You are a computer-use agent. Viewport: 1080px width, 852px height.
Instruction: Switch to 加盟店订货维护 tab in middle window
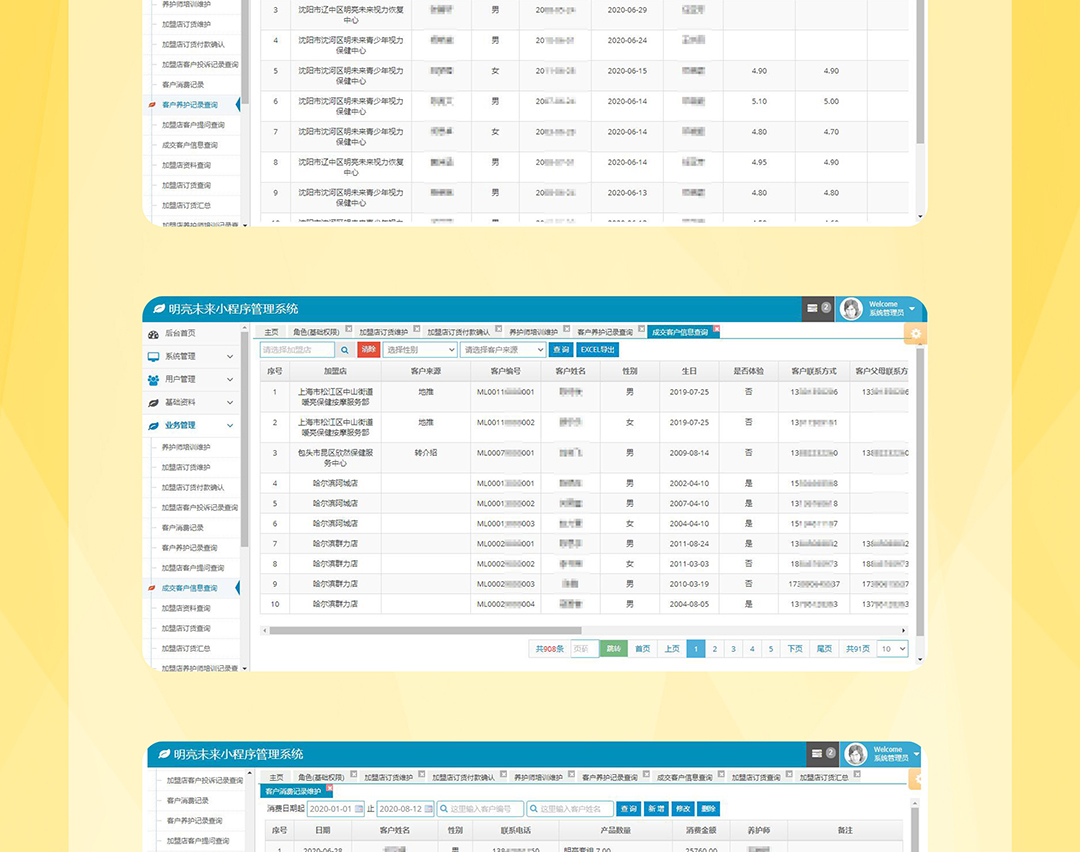(x=383, y=332)
